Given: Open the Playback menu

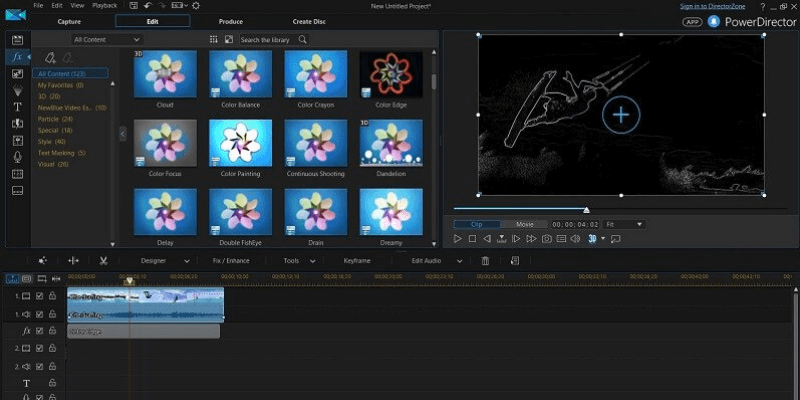Looking at the screenshot, I should click(x=104, y=6).
